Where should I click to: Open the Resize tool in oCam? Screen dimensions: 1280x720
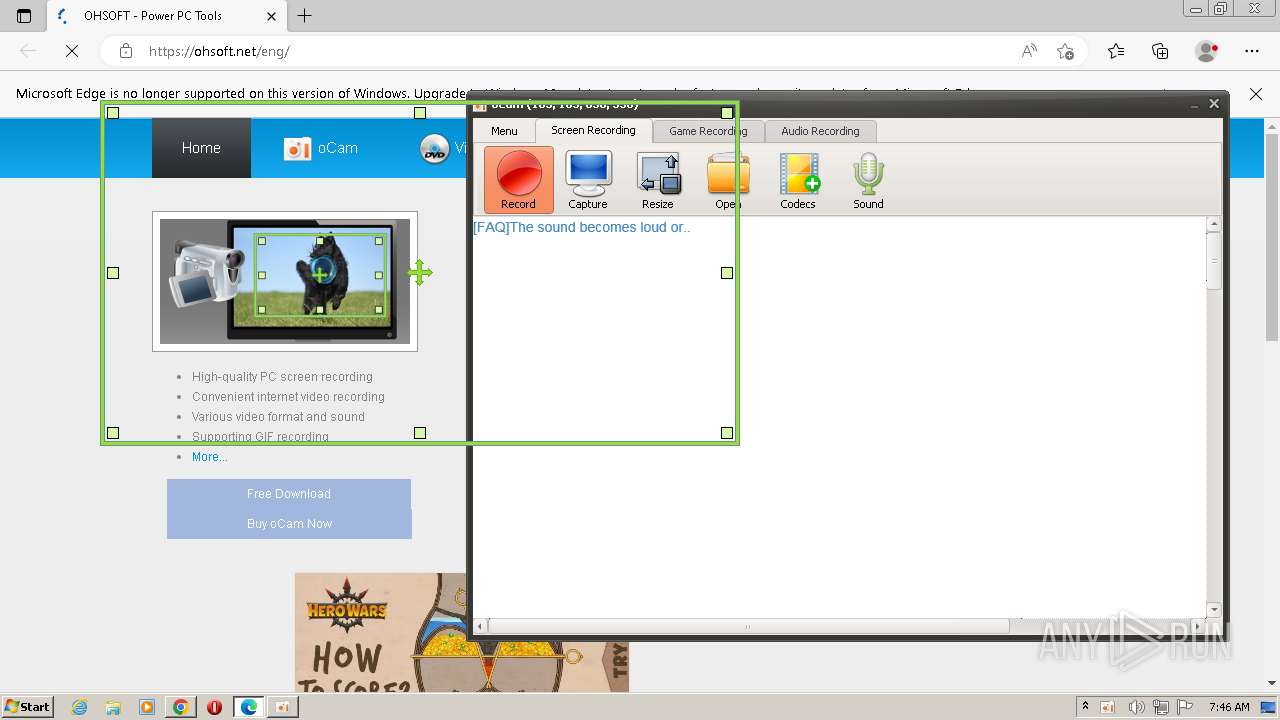click(658, 180)
